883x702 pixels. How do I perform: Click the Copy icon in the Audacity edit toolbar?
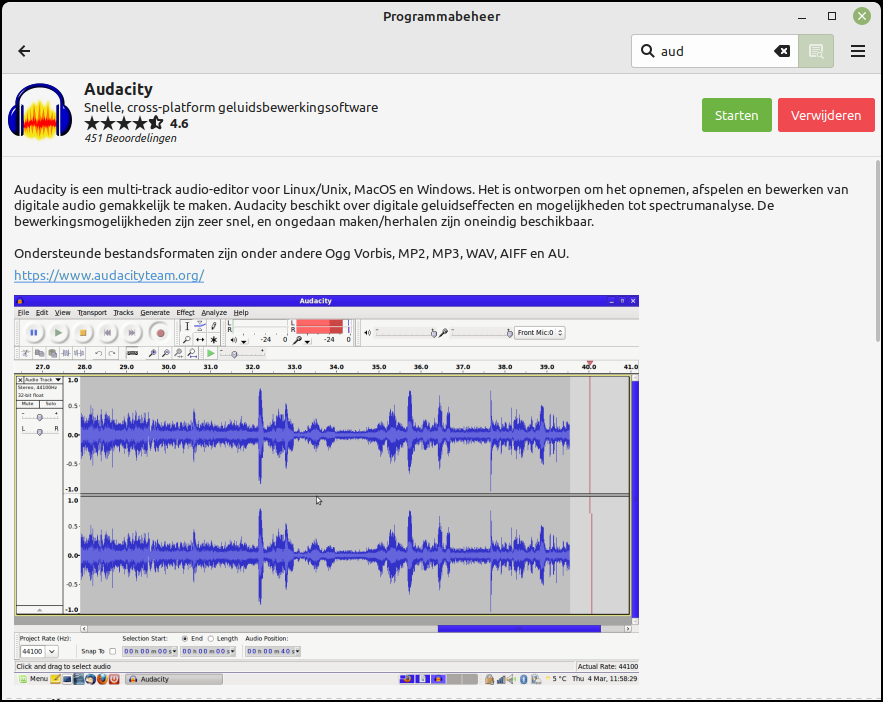39,353
